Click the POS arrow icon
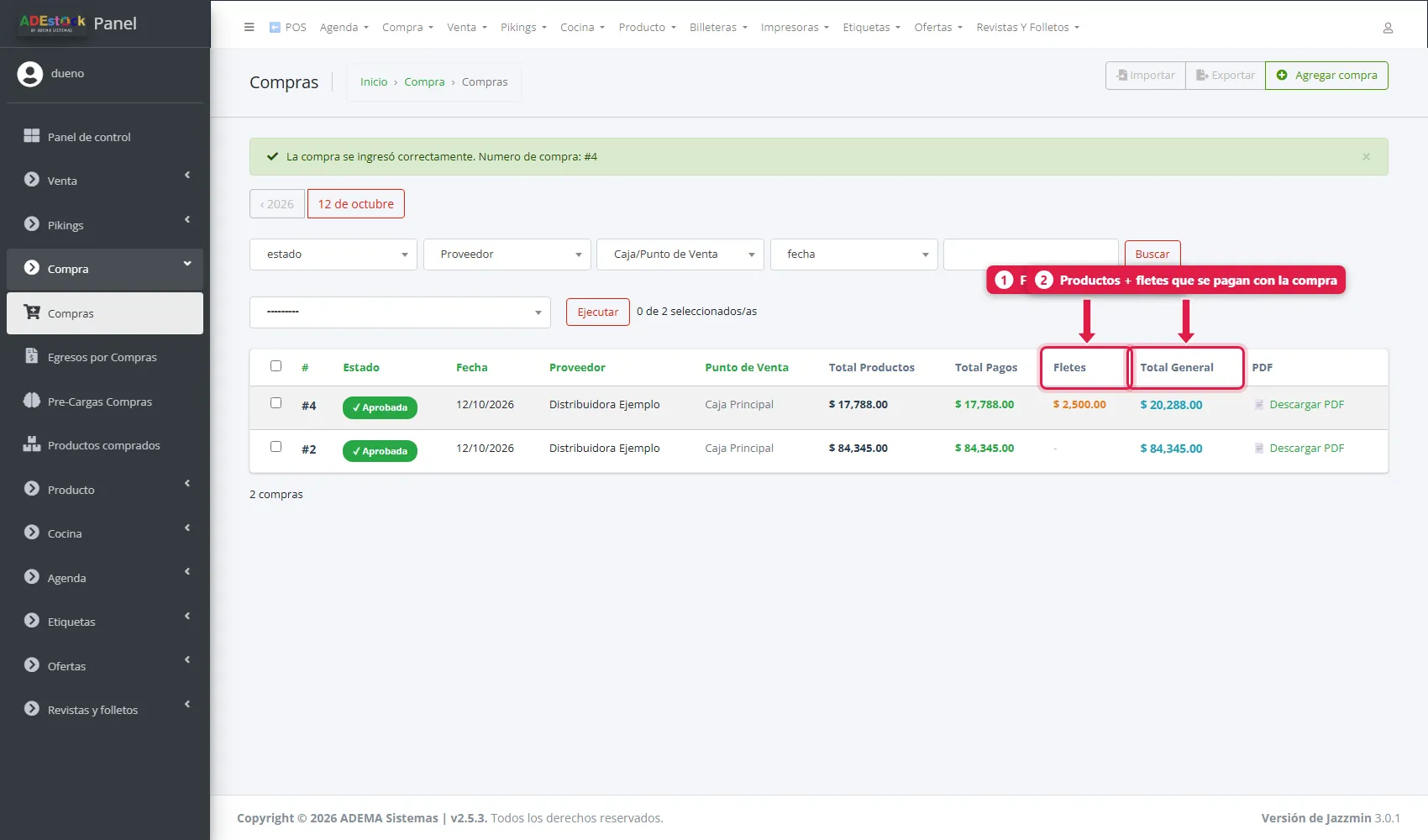Viewport: 1428px width, 840px height. (x=275, y=27)
